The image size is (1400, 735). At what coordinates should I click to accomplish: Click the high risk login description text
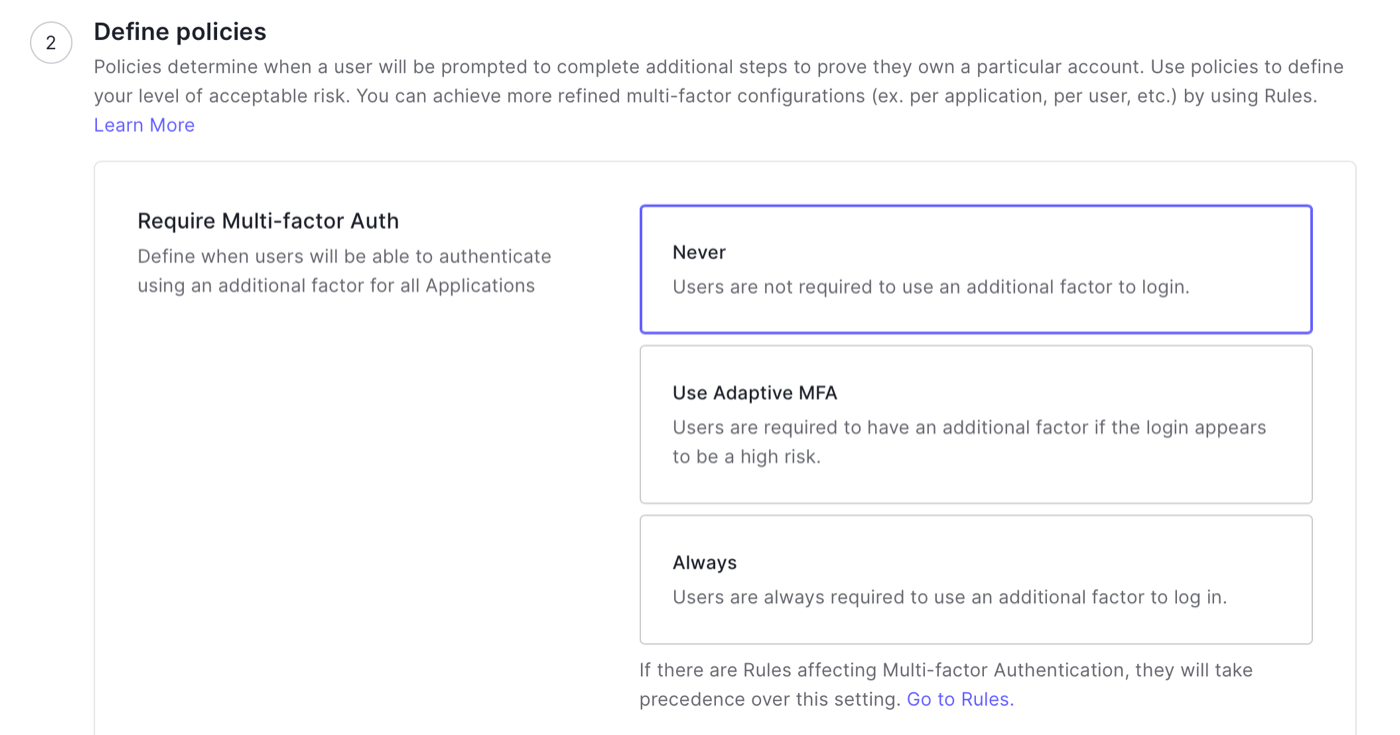click(x=969, y=442)
